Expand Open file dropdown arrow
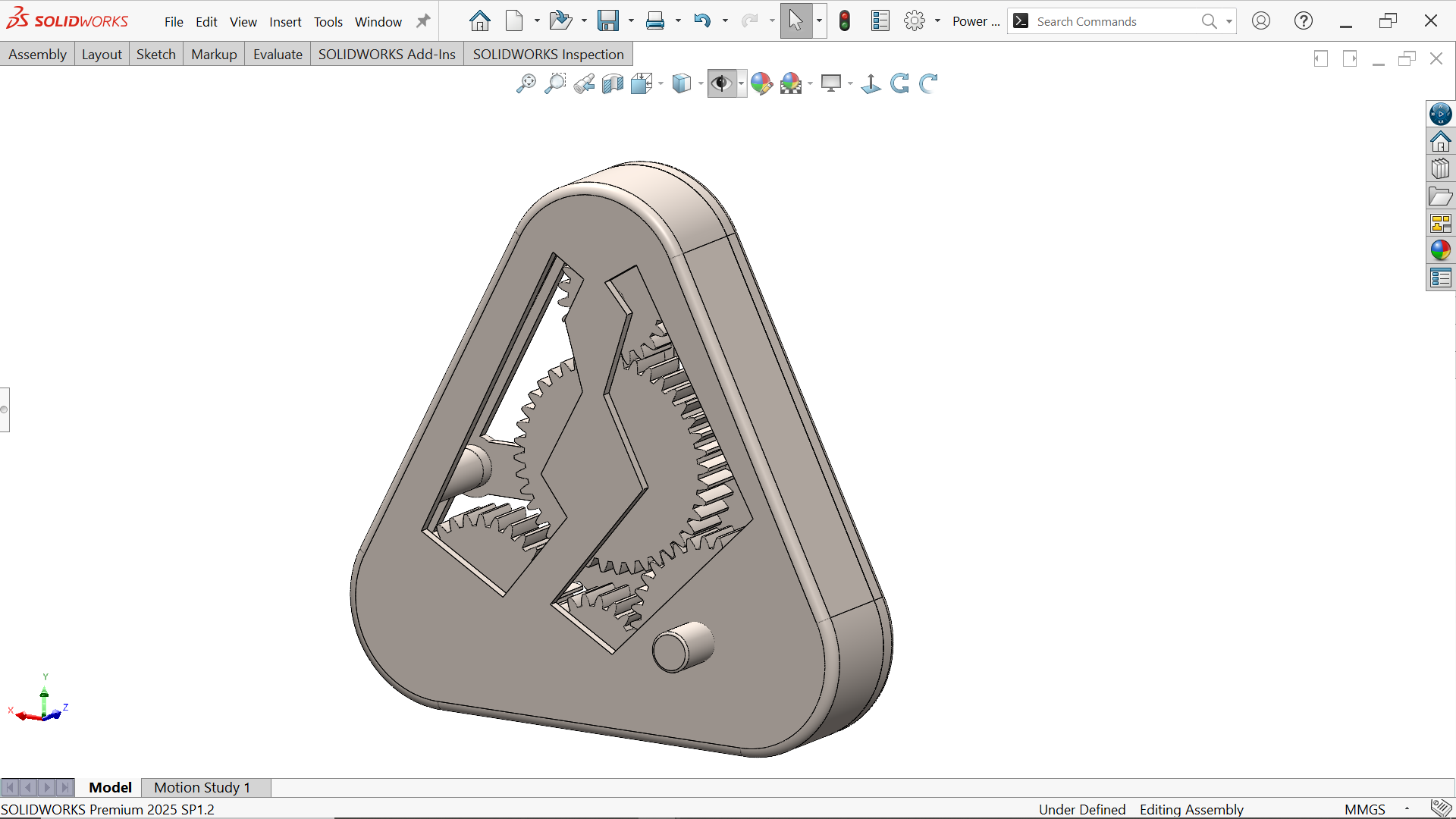This screenshot has width=1456, height=819. click(x=584, y=21)
